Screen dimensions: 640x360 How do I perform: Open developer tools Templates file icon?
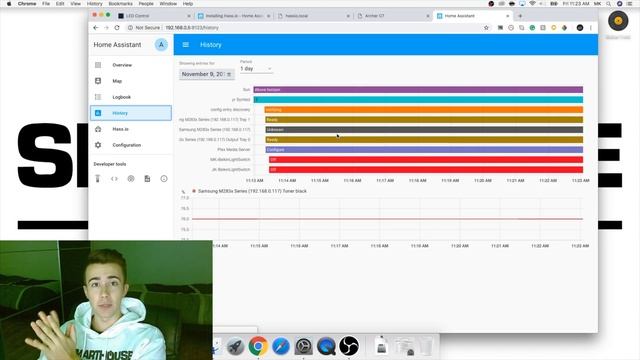(147, 179)
